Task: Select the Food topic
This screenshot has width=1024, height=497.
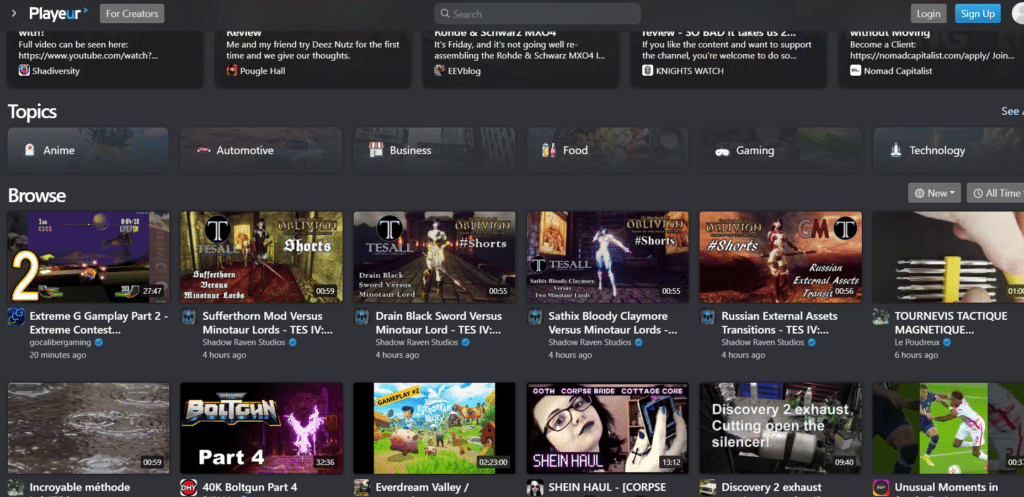Action: 607,150
